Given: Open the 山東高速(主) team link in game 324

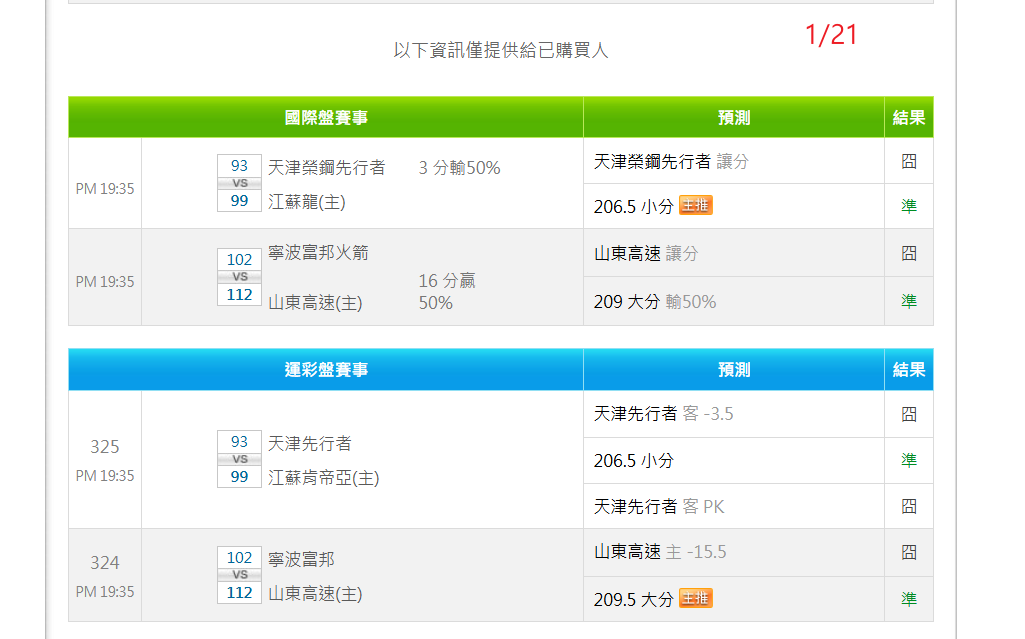Looking at the screenshot, I should coord(315,594).
